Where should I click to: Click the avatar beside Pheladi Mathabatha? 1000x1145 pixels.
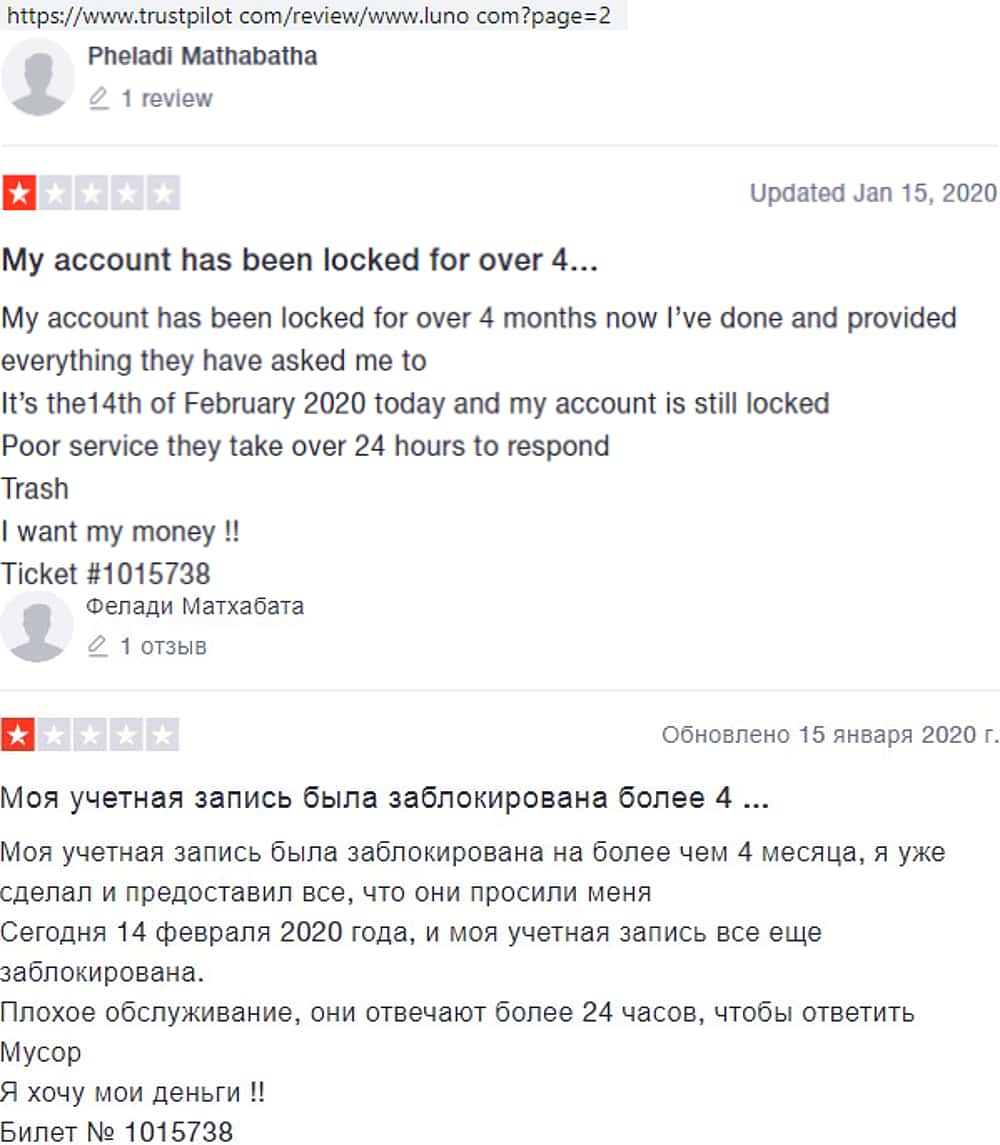[38, 78]
